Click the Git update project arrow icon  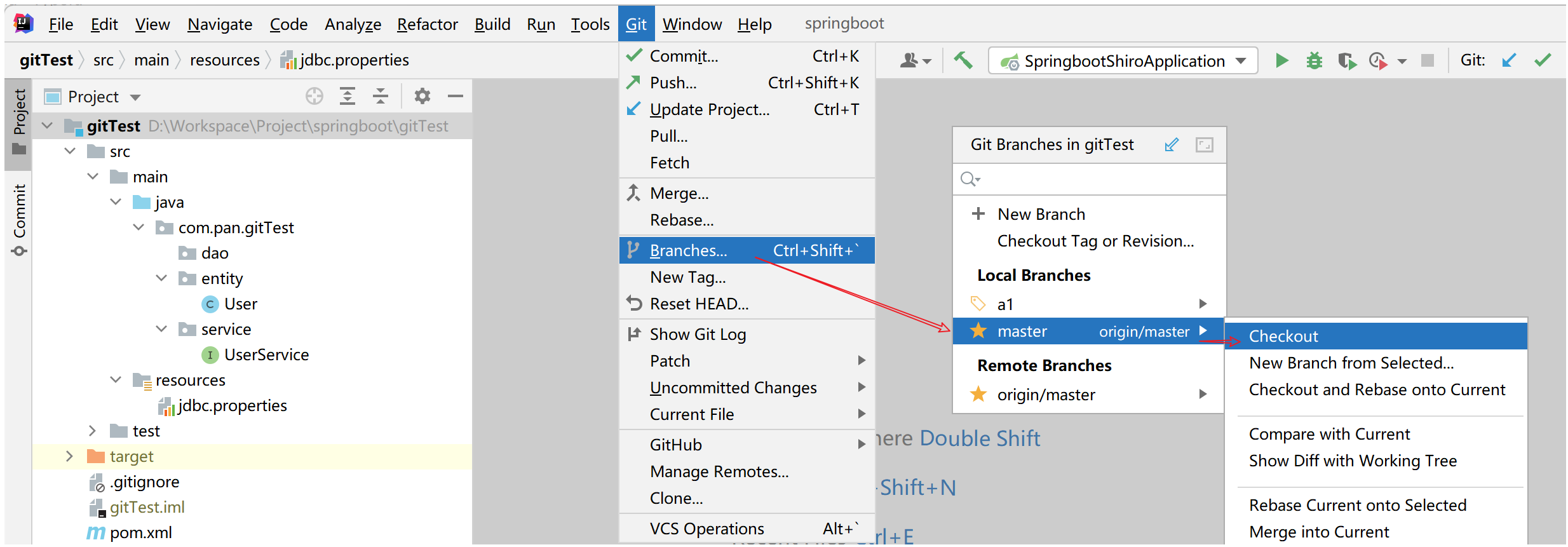click(1509, 61)
